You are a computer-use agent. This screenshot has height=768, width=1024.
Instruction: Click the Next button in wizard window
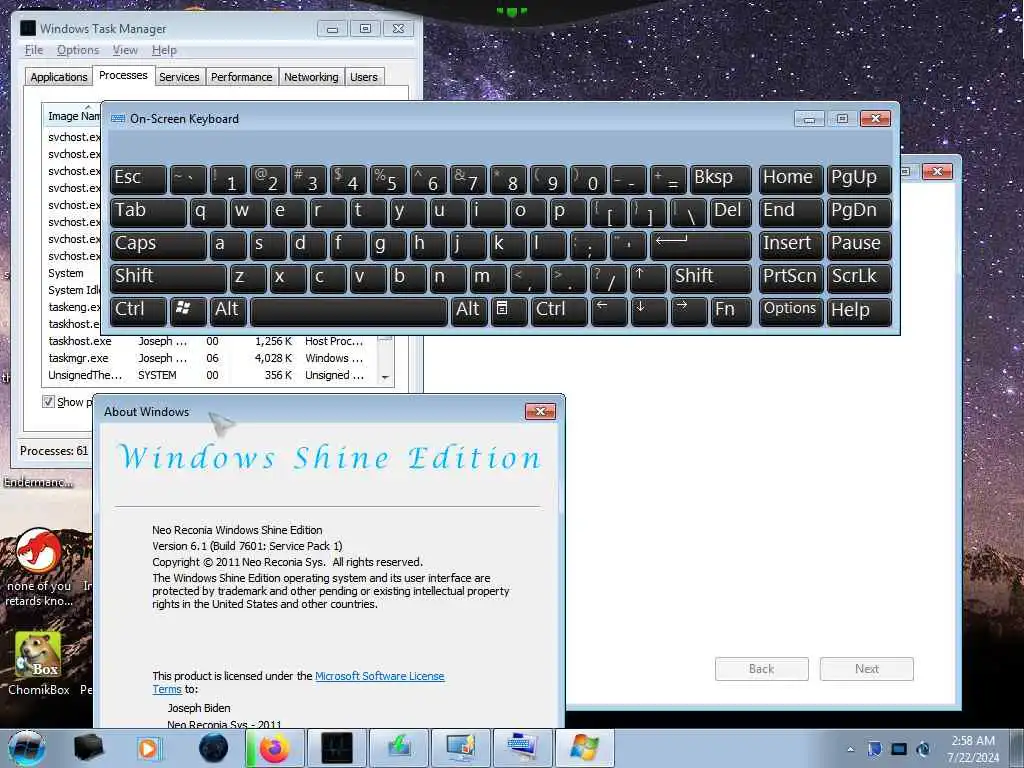[x=867, y=669]
